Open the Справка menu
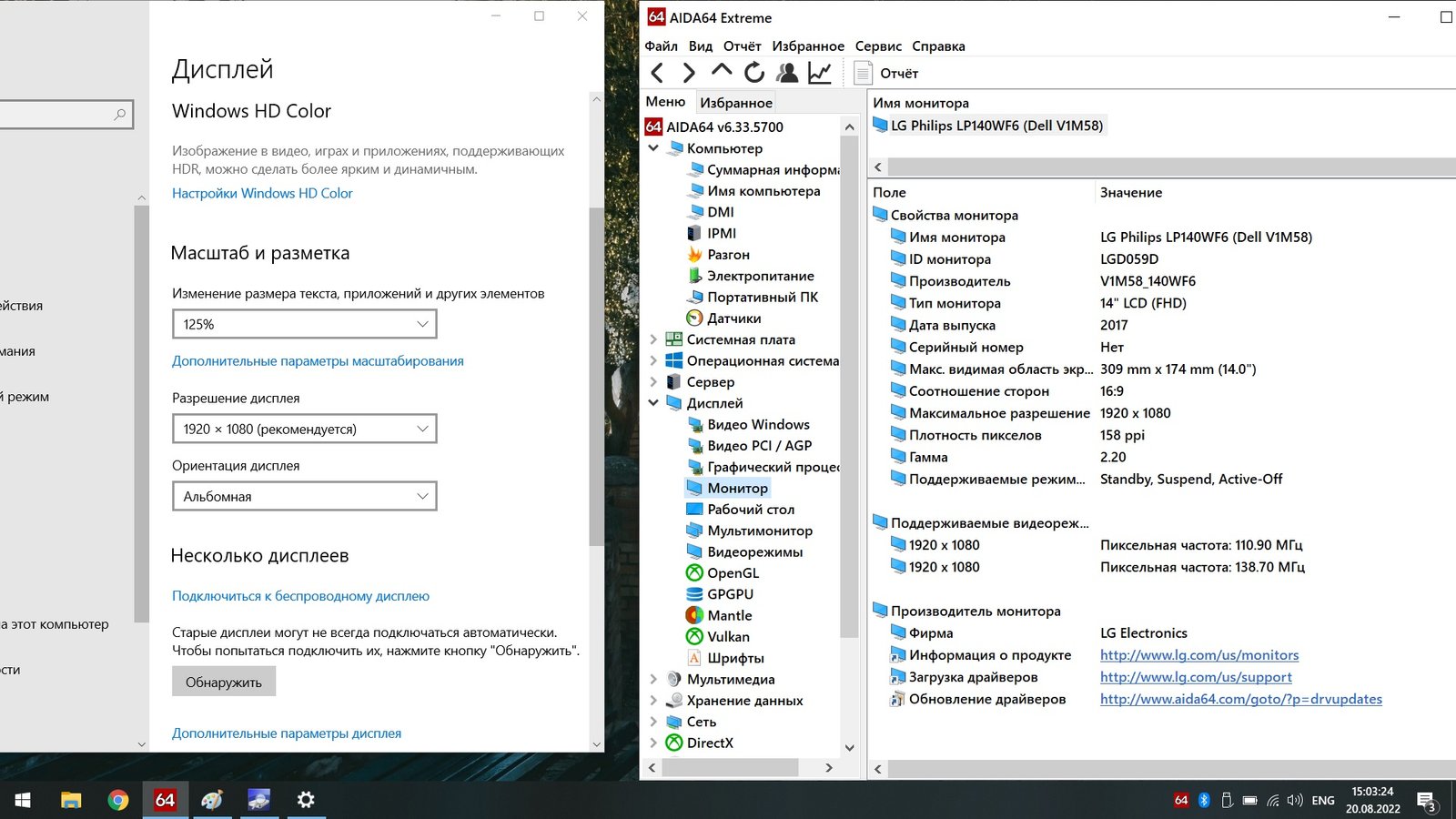Viewport: 1456px width, 819px height. [938, 46]
